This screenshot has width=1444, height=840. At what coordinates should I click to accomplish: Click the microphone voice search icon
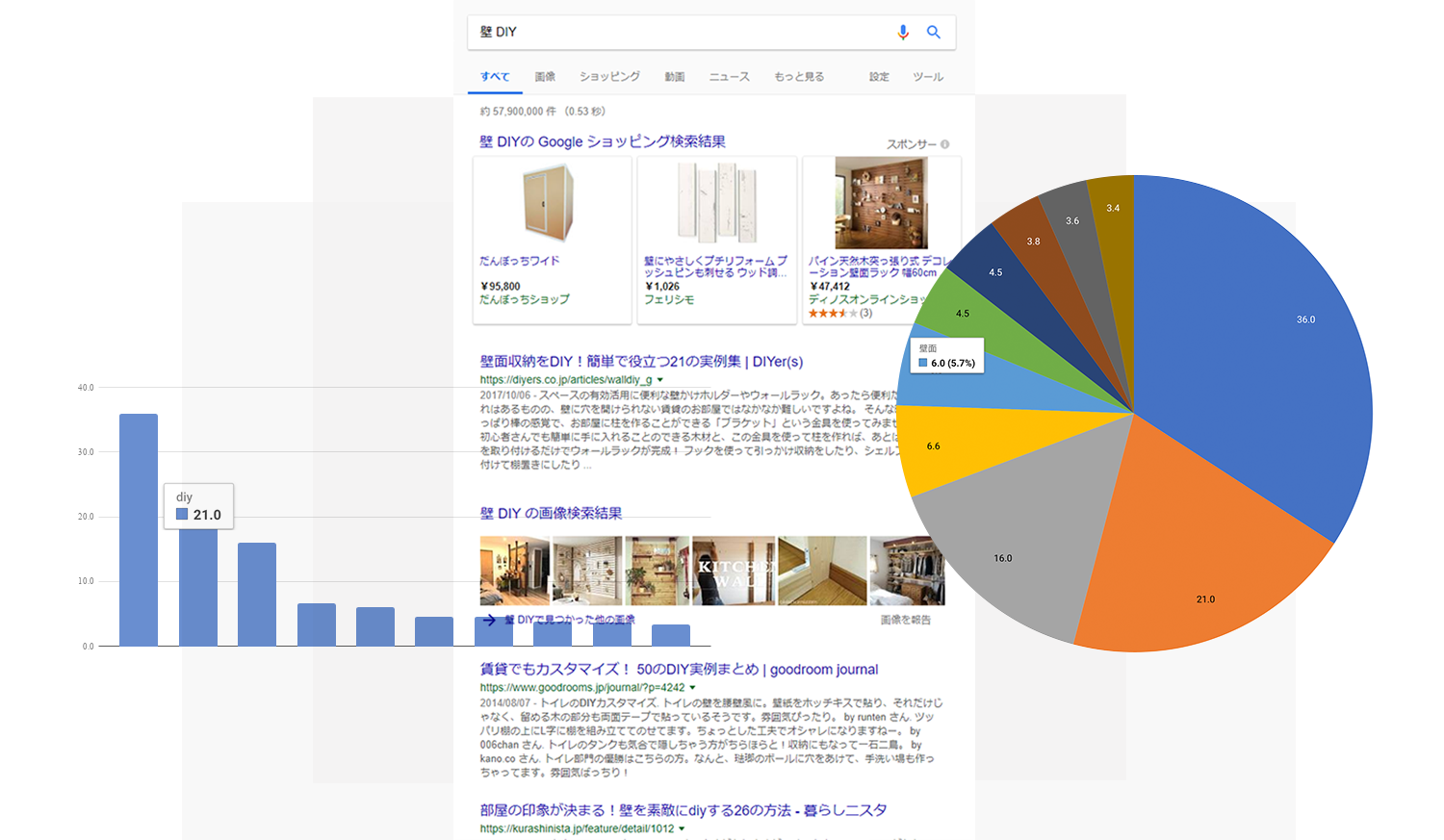tap(903, 32)
